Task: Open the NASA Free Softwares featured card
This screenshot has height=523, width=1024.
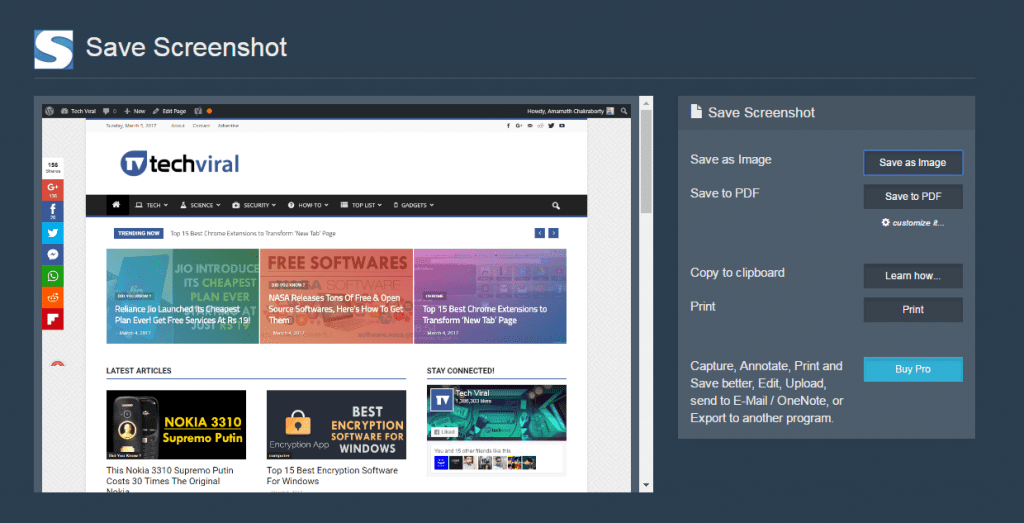Action: click(336, 296)
